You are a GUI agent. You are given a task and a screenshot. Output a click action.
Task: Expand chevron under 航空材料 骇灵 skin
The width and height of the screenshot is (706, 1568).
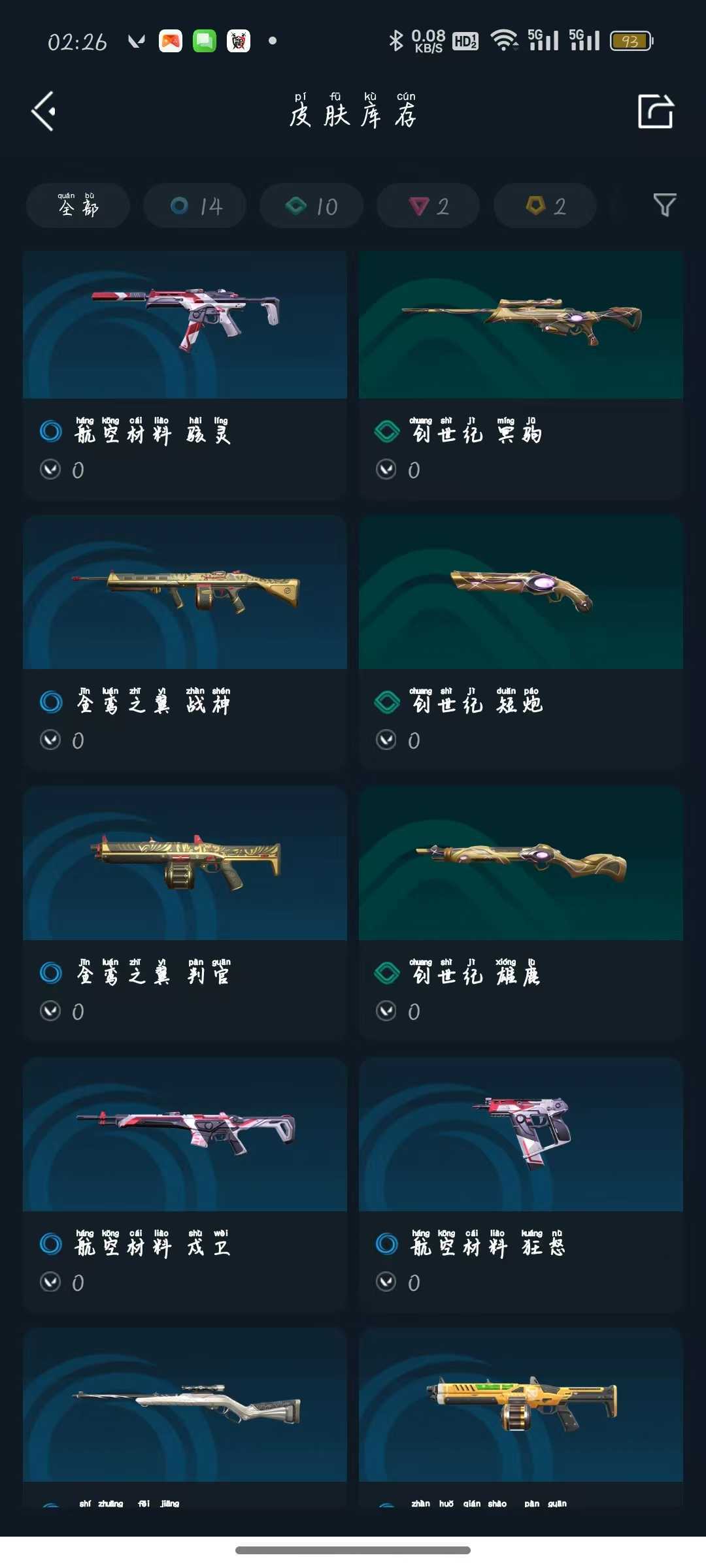click(50, 469)
